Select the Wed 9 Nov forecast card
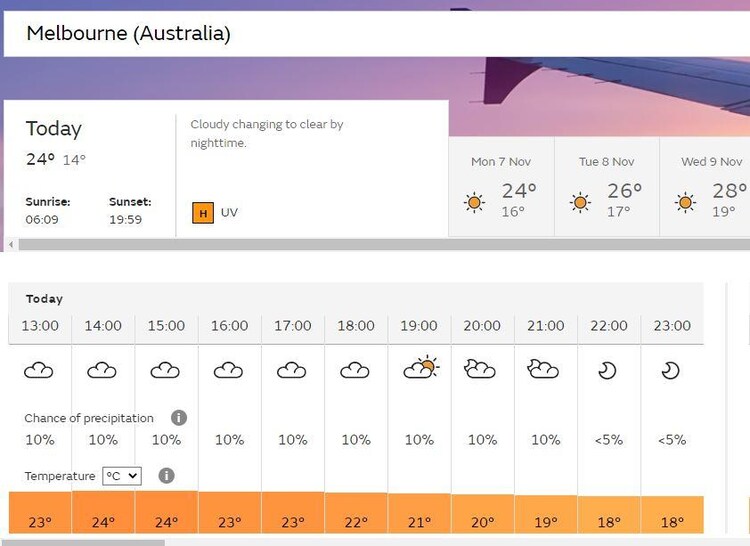 [x=708, y=187]
